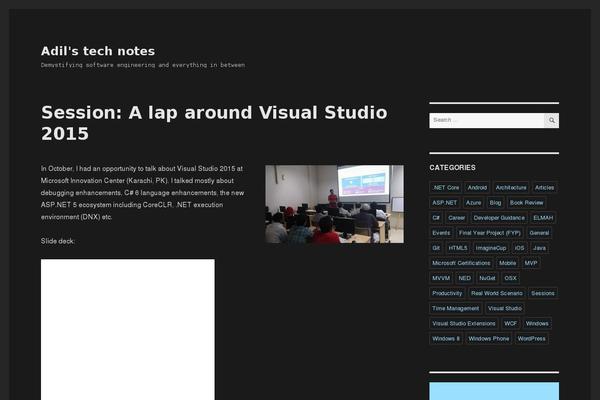This screenshot has width=600, height=400.
Task: Open the Book Review category tag
Action: click(x=527, y=202)
